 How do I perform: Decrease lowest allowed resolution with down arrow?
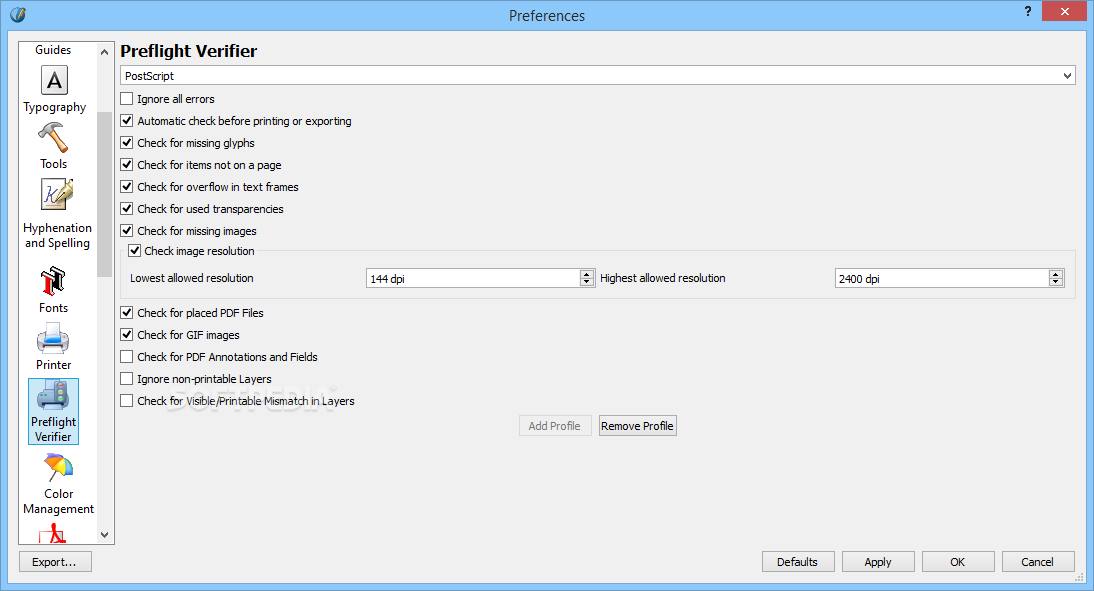(587, 283)
